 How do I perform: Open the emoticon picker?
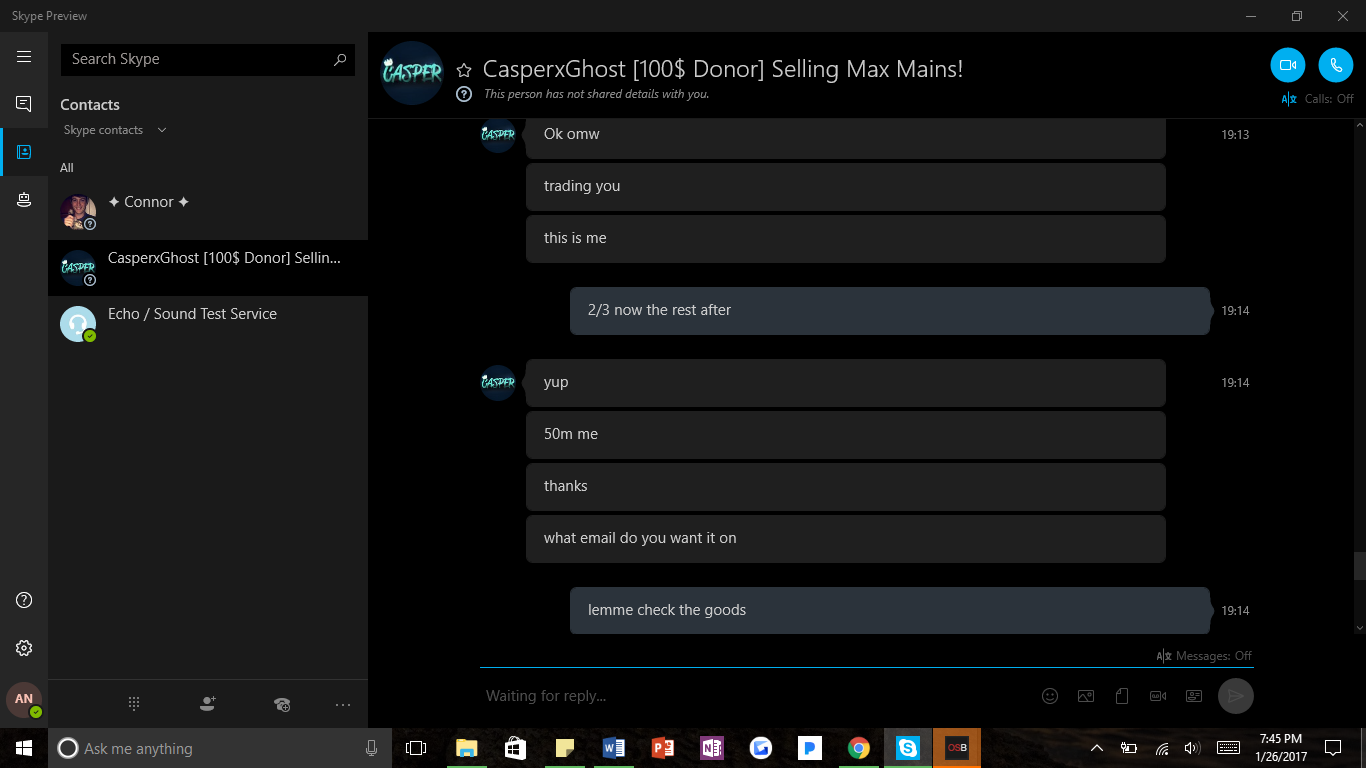click(1050, 696)
